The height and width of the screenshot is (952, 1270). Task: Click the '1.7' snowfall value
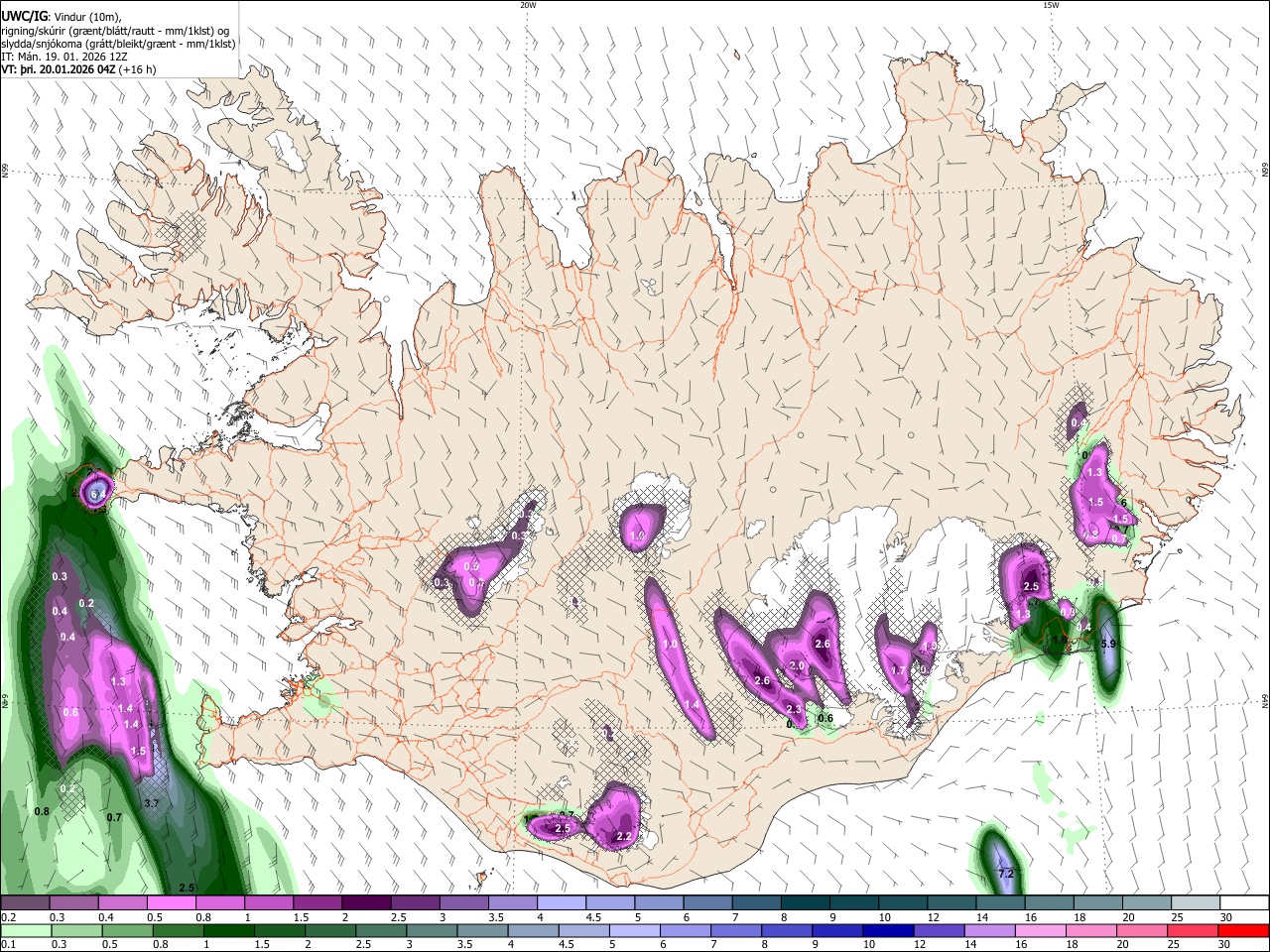899,671
